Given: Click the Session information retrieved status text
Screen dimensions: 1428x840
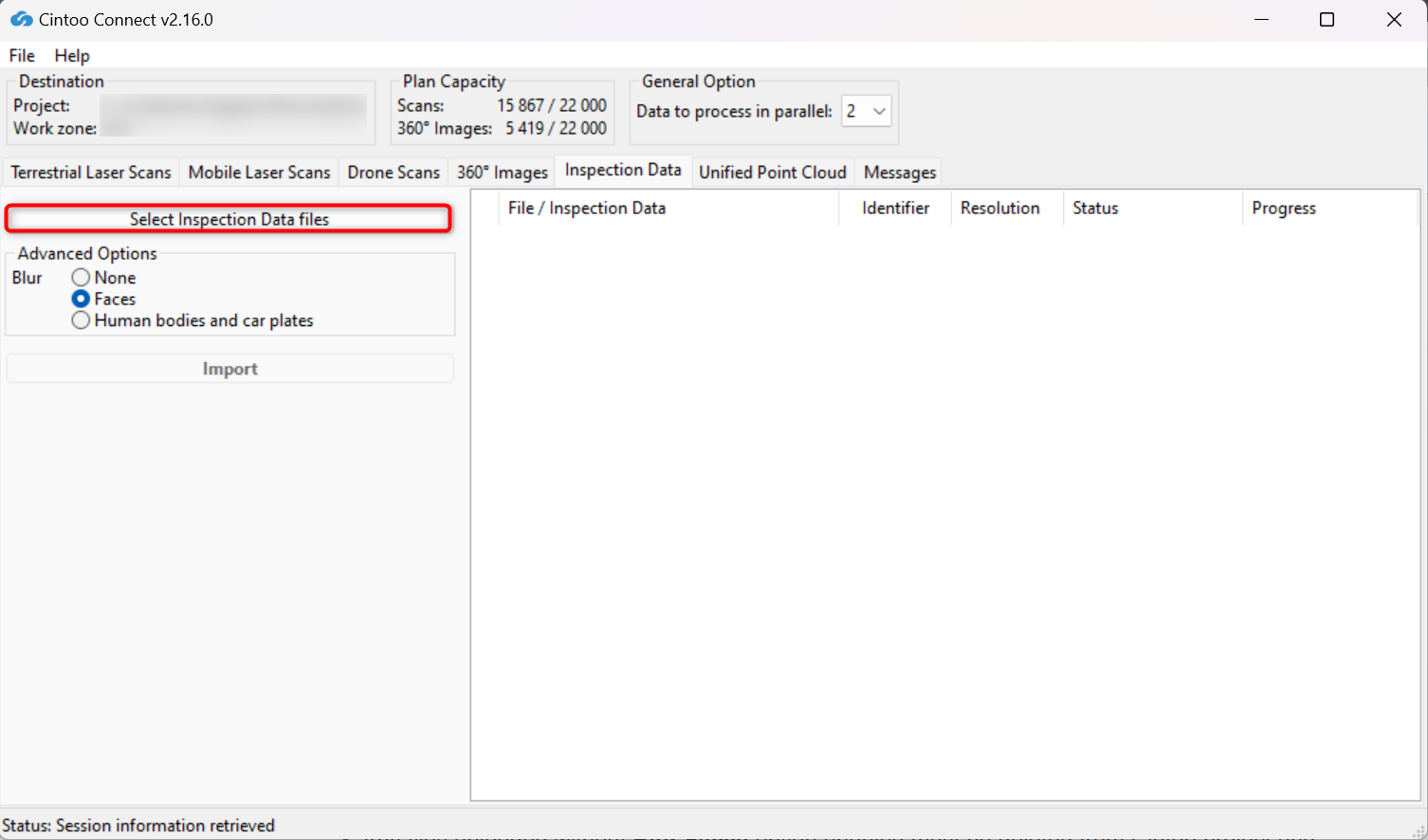Looking at the screenshot, I should point(165,826).
